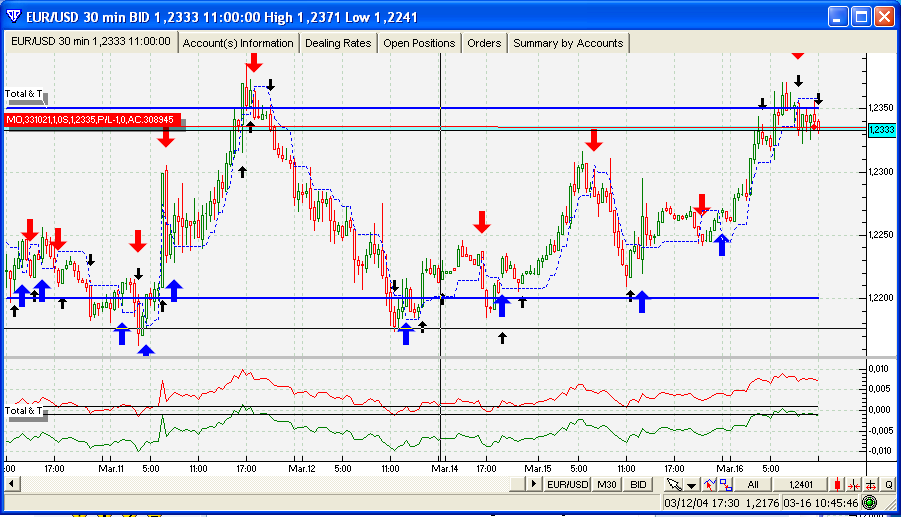
Task: Toggle the BID price type button
Action: pos(638,484)
